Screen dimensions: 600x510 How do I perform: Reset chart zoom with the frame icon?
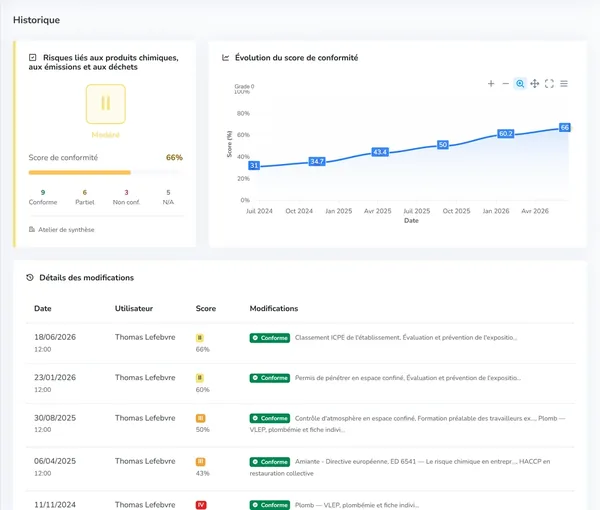coord(549,83)
